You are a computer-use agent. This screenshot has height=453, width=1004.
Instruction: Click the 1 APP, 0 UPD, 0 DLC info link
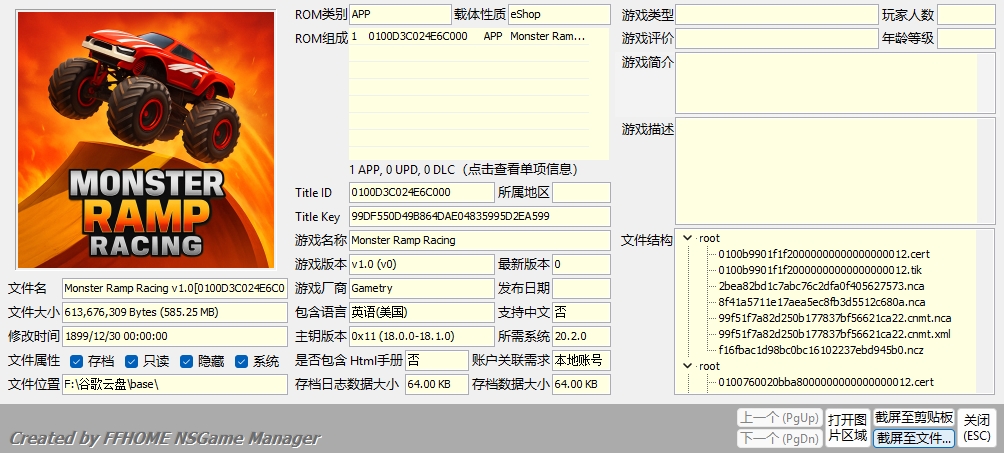[x=478, y=168]
